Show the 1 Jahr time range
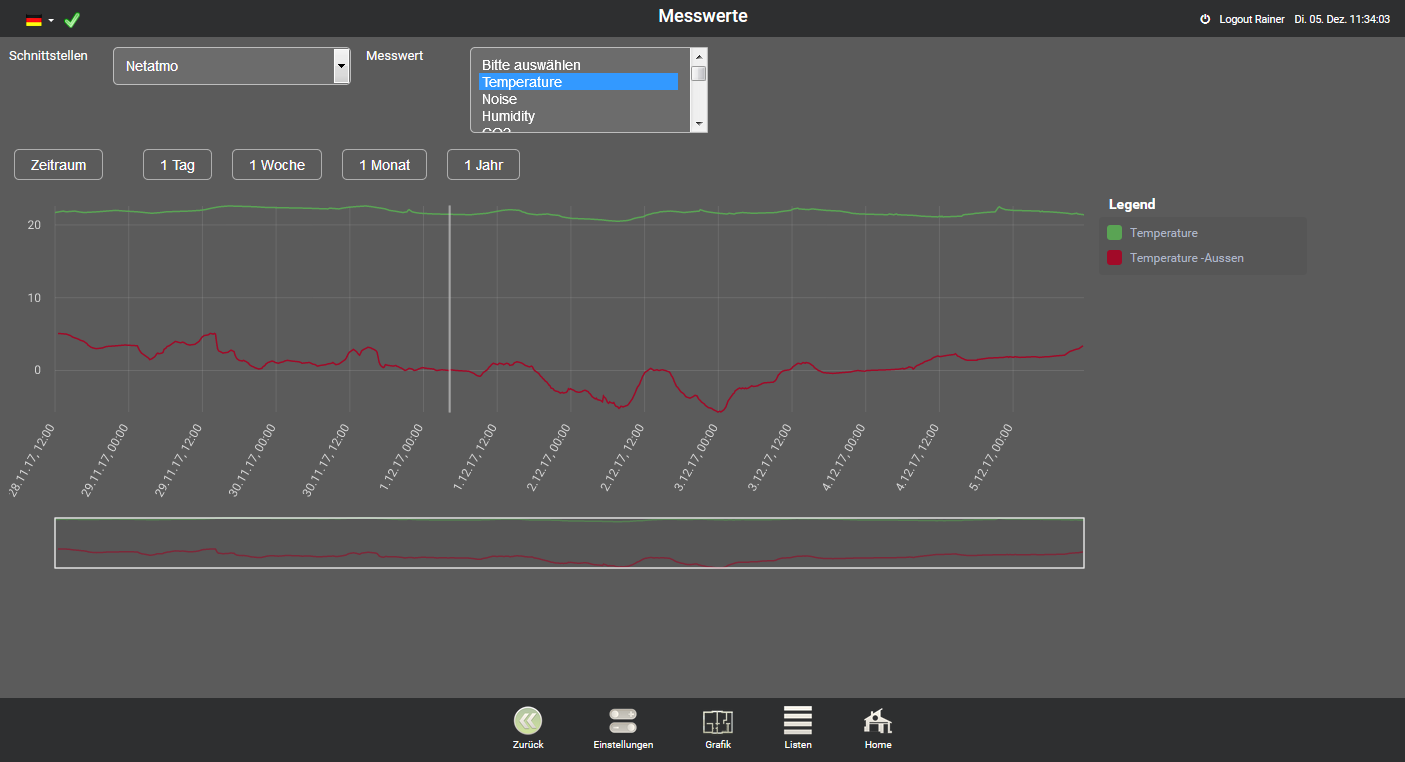1405x762 pixels. point(483,165)
